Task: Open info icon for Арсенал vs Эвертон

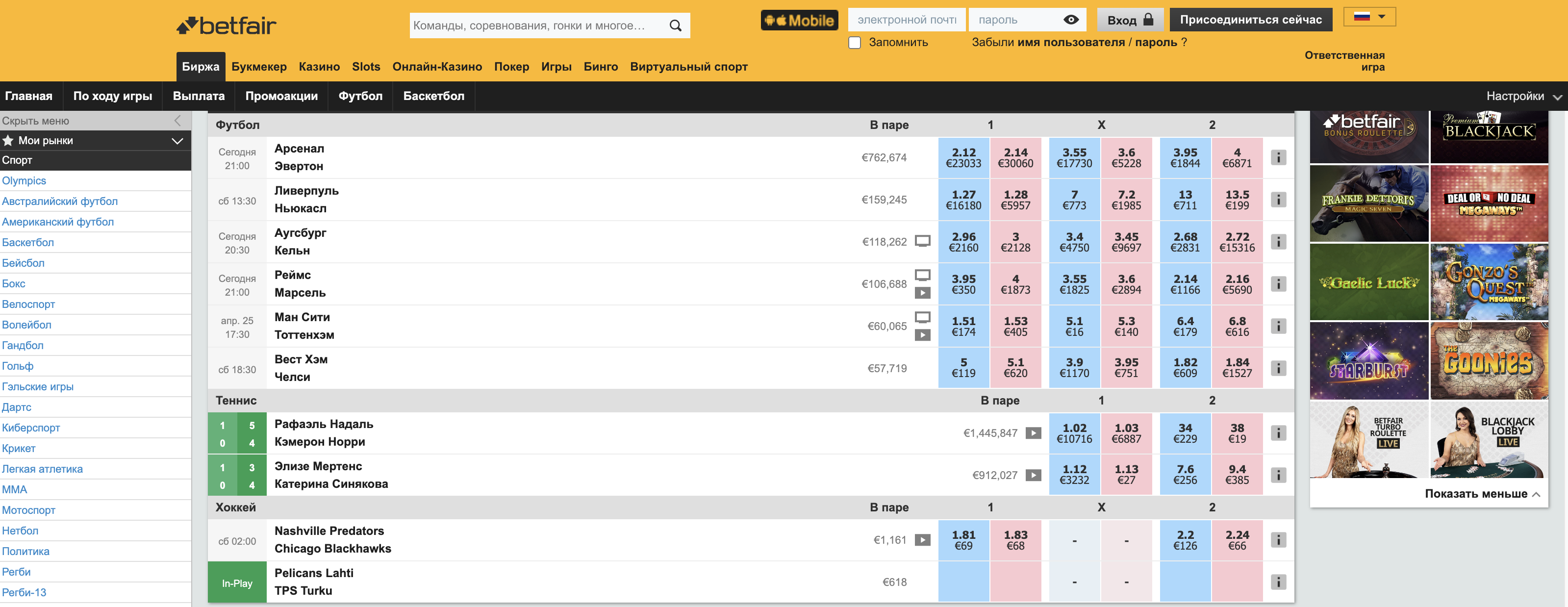Action: (1278, 158)
